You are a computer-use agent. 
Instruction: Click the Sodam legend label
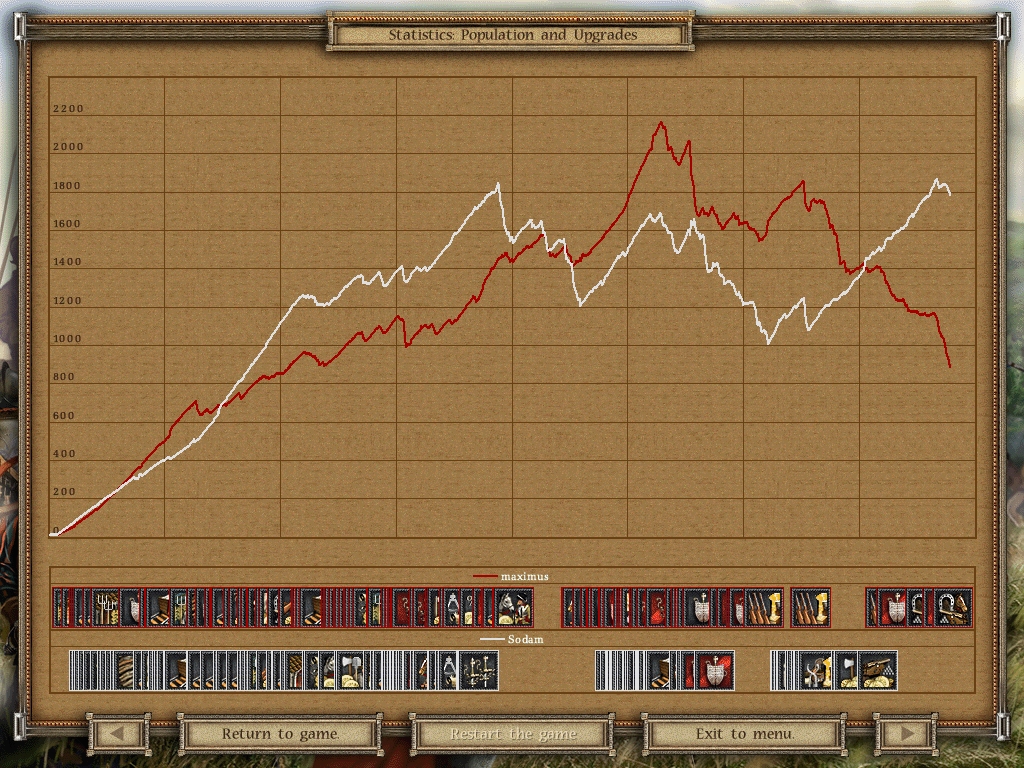pyautogui.click(x=526, y=639)
